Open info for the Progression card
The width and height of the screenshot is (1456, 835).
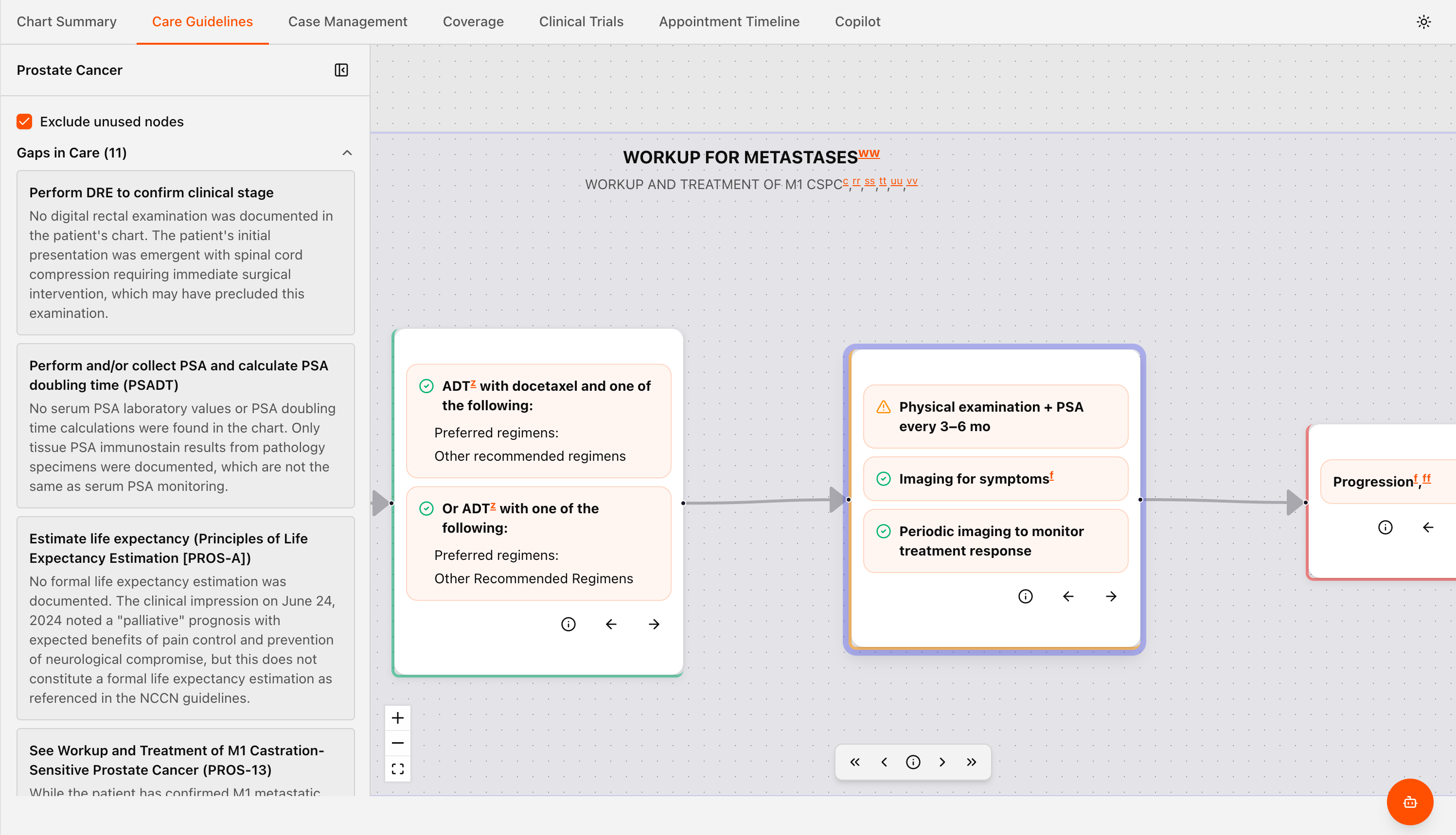(x=1385, y=527)
